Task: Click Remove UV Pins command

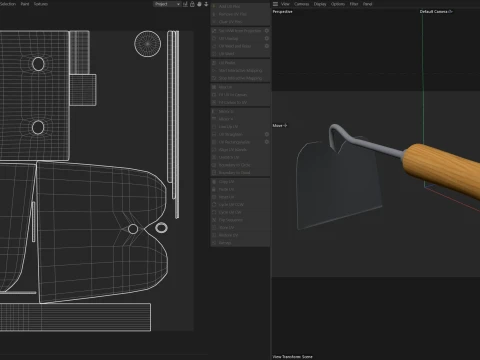Action: [x=240, y=14]
